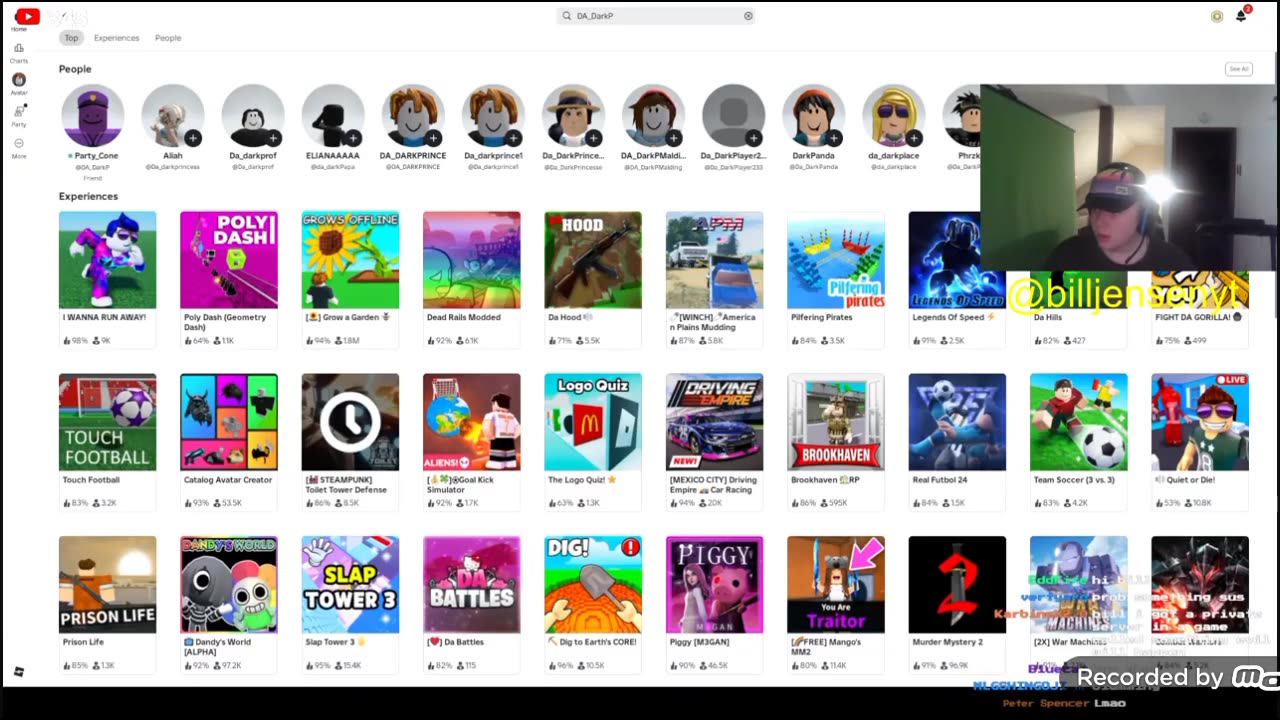This screenshot has height=720, width=1280.
Task: Add Aliah as a friend
Action: [193, 138]
